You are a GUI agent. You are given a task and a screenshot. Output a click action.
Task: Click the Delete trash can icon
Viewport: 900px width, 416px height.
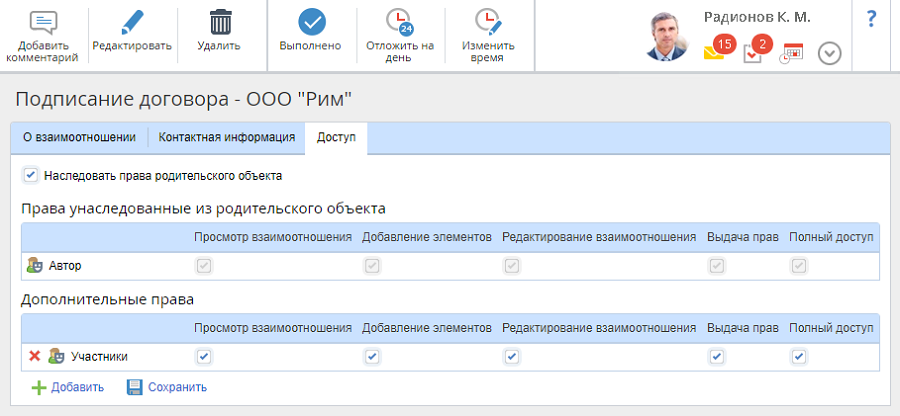(218, 23)
